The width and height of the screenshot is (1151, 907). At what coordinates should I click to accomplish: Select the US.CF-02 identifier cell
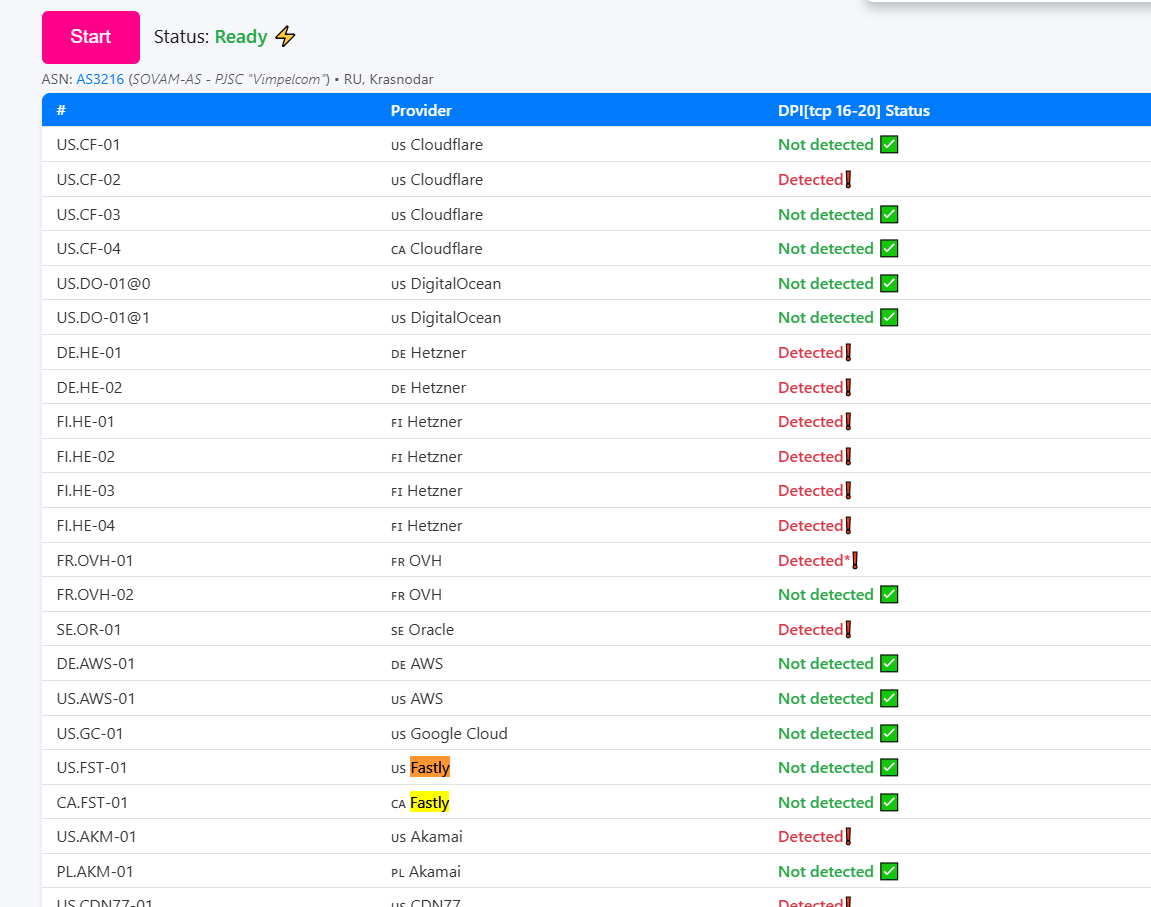click(88, 180)
